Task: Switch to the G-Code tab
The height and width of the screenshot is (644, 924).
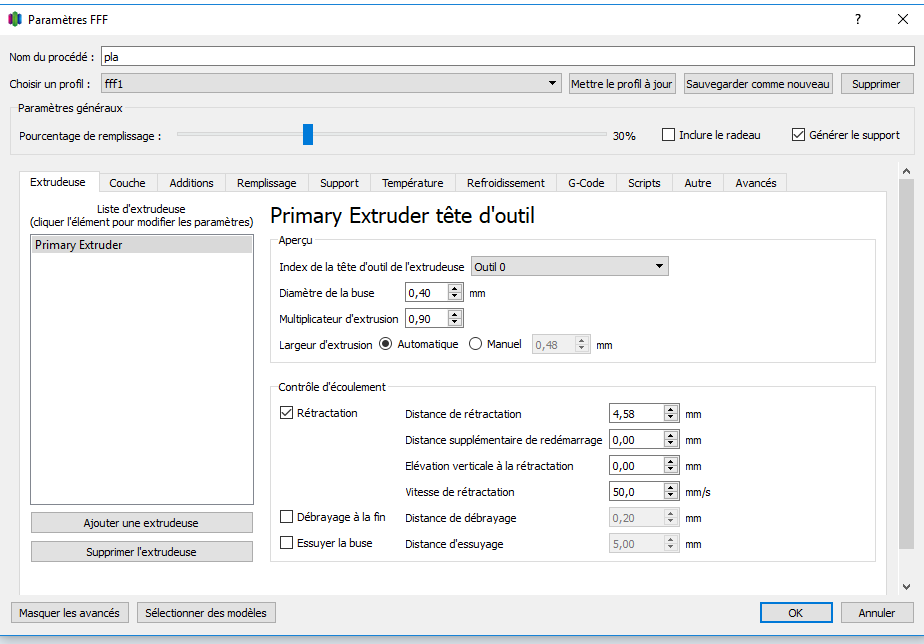Action: click(586, 183)
